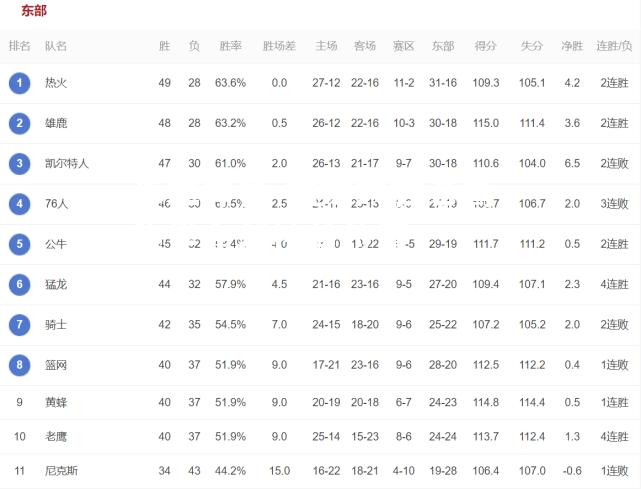The width and height of the screenshot is (641, 489).
Task: Sort by the 胜率 column header
Action: [x=231, y=46]
